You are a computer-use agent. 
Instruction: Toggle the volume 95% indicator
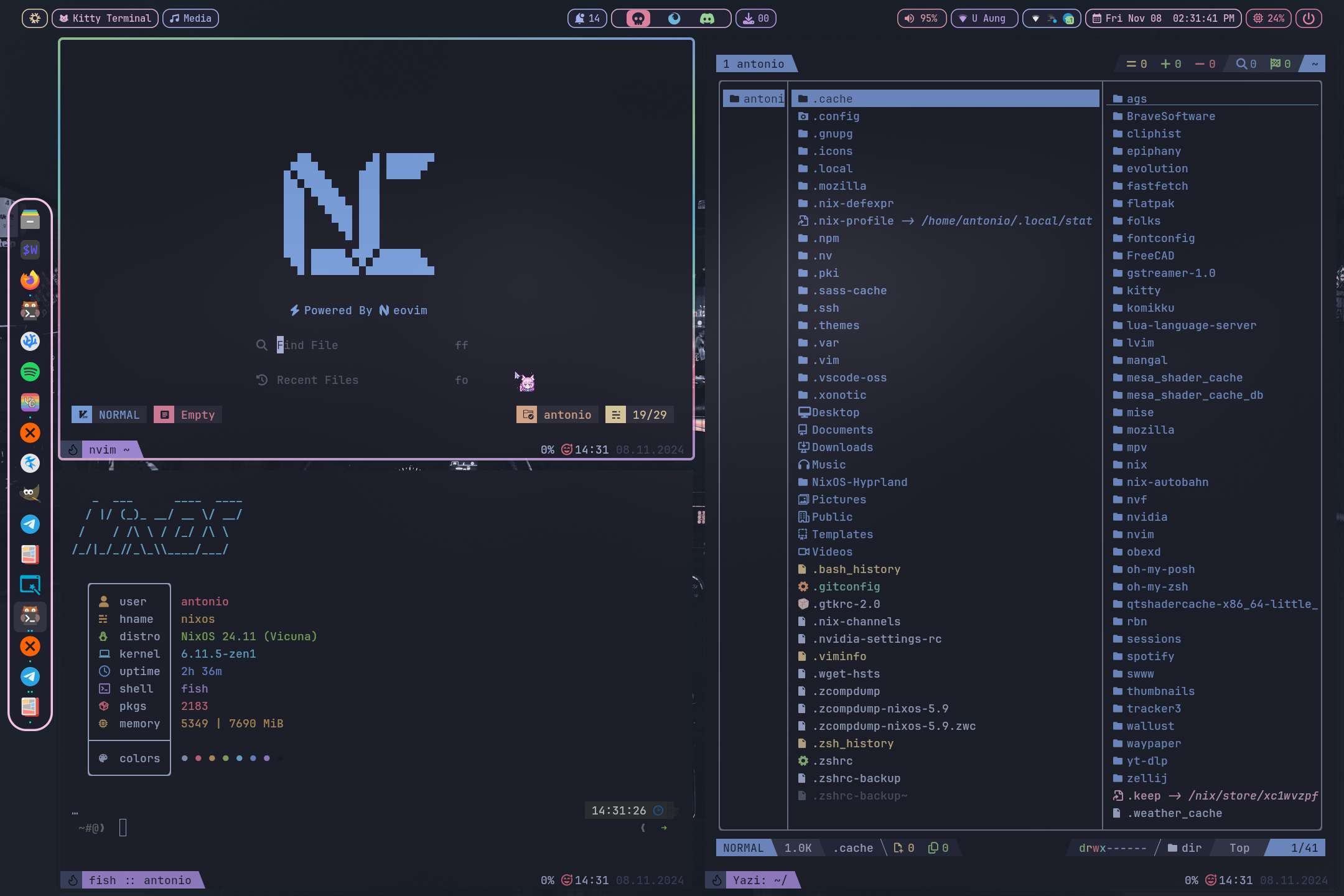click(921, 19)
